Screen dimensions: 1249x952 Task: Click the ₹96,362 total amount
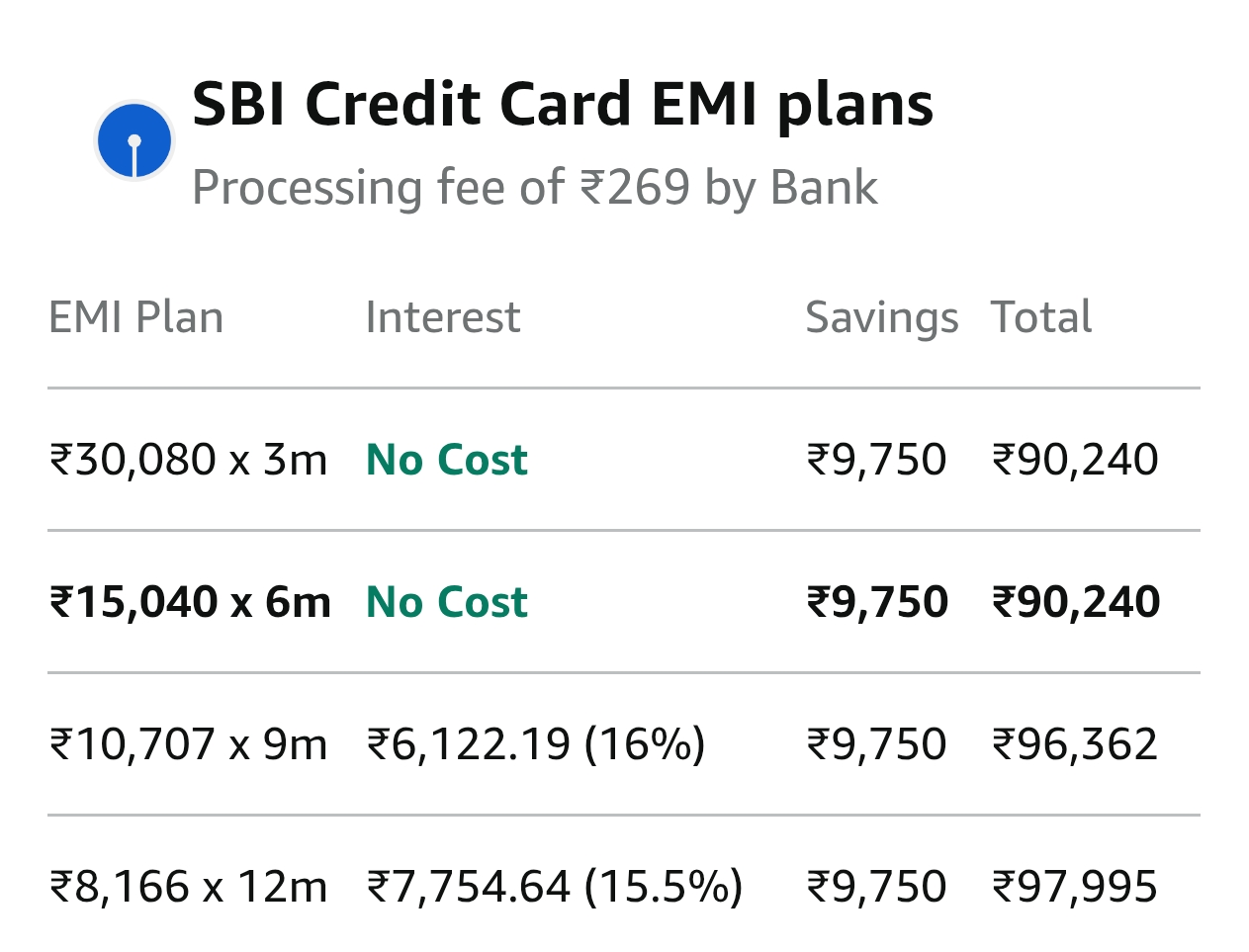1075,744
